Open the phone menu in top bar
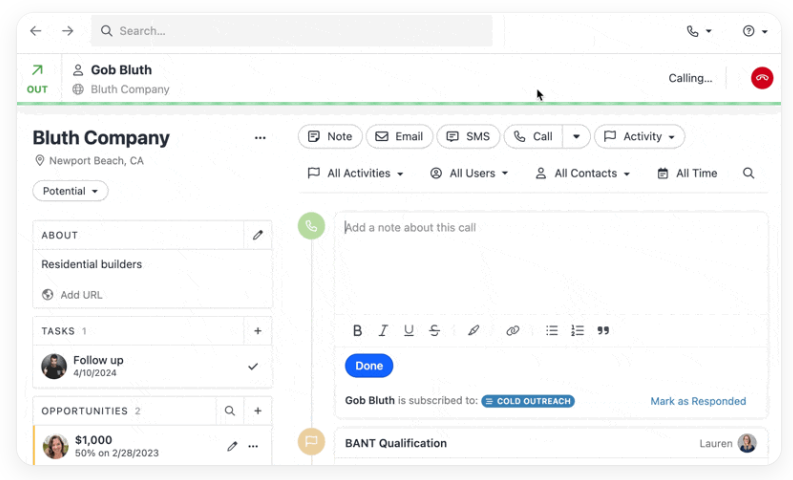The image size is (793, 480). (x=699, y=31)
